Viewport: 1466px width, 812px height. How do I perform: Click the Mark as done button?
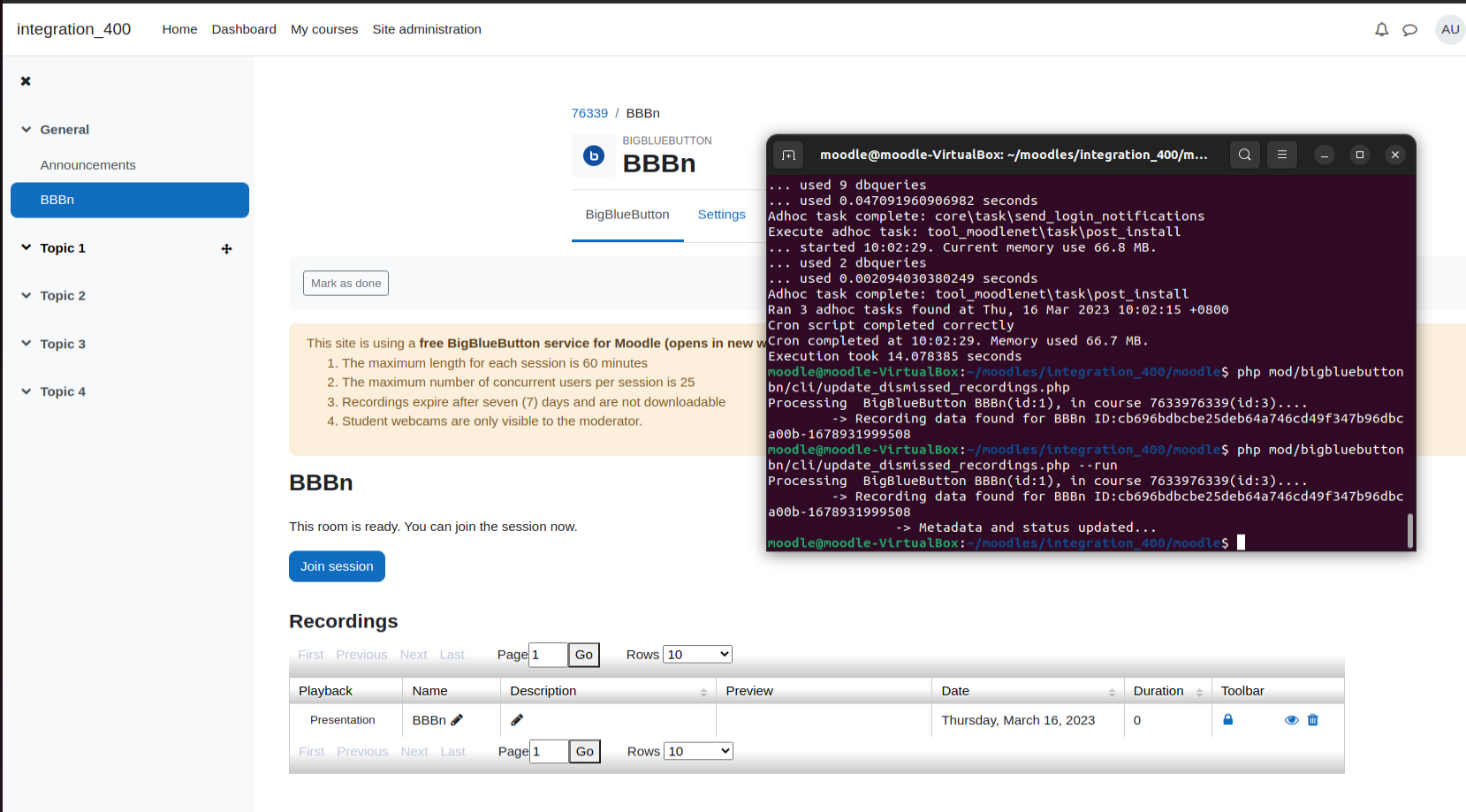coord(346,284)
